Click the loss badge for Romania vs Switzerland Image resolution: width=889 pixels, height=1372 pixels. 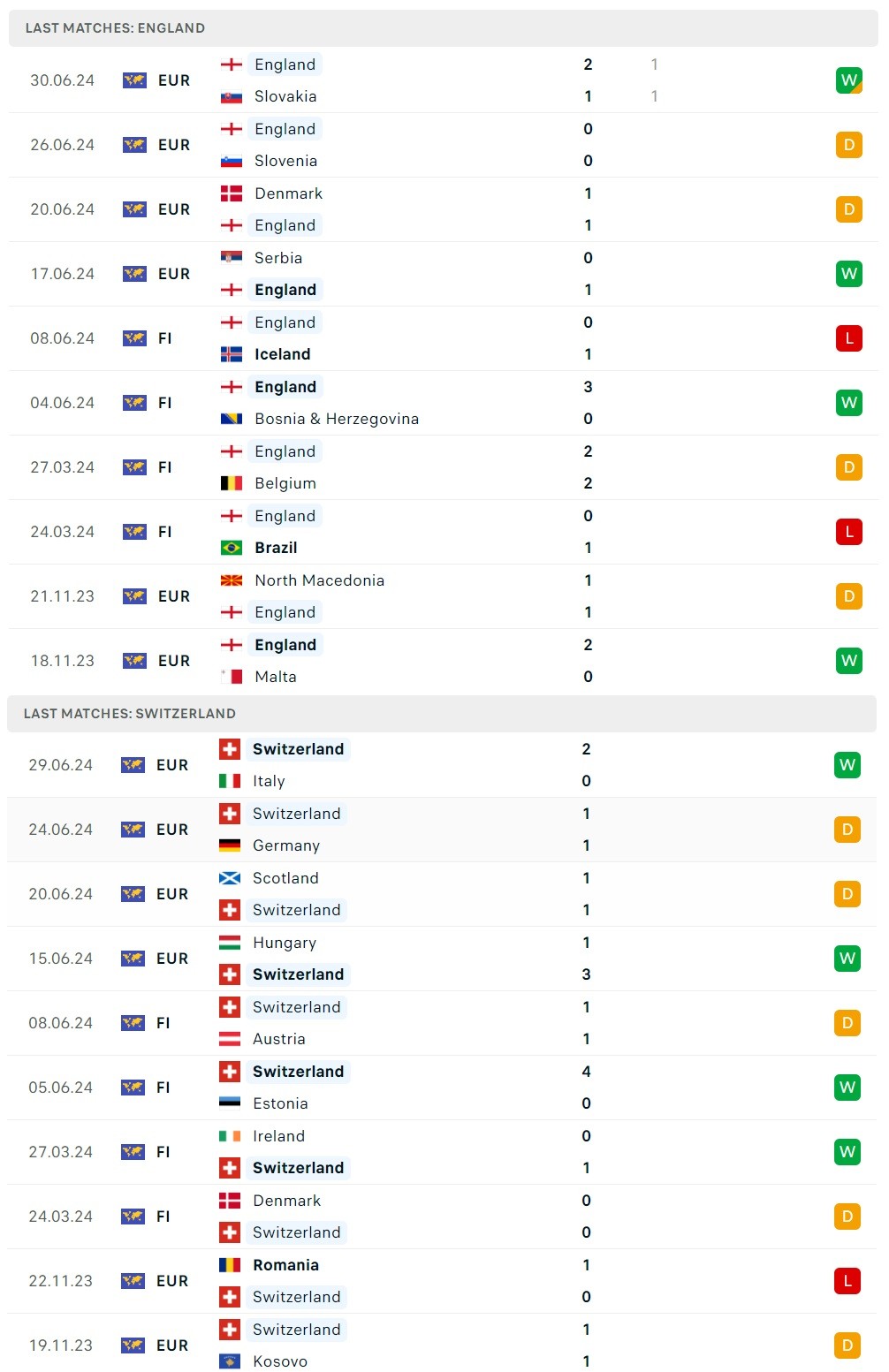click(847, 1281)
